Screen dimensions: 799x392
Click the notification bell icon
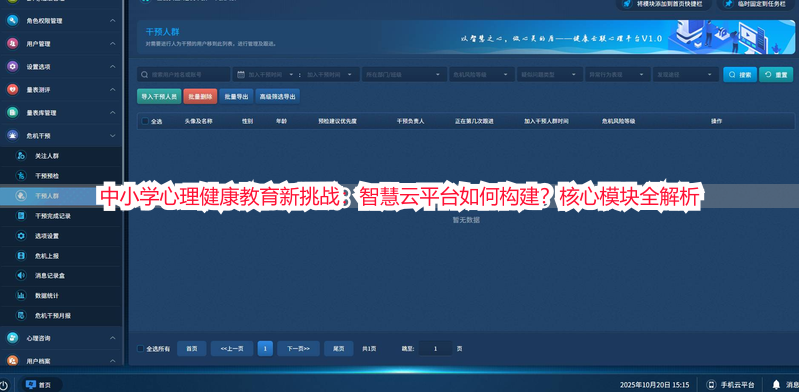pyautogui.click(x=776, y=384)
